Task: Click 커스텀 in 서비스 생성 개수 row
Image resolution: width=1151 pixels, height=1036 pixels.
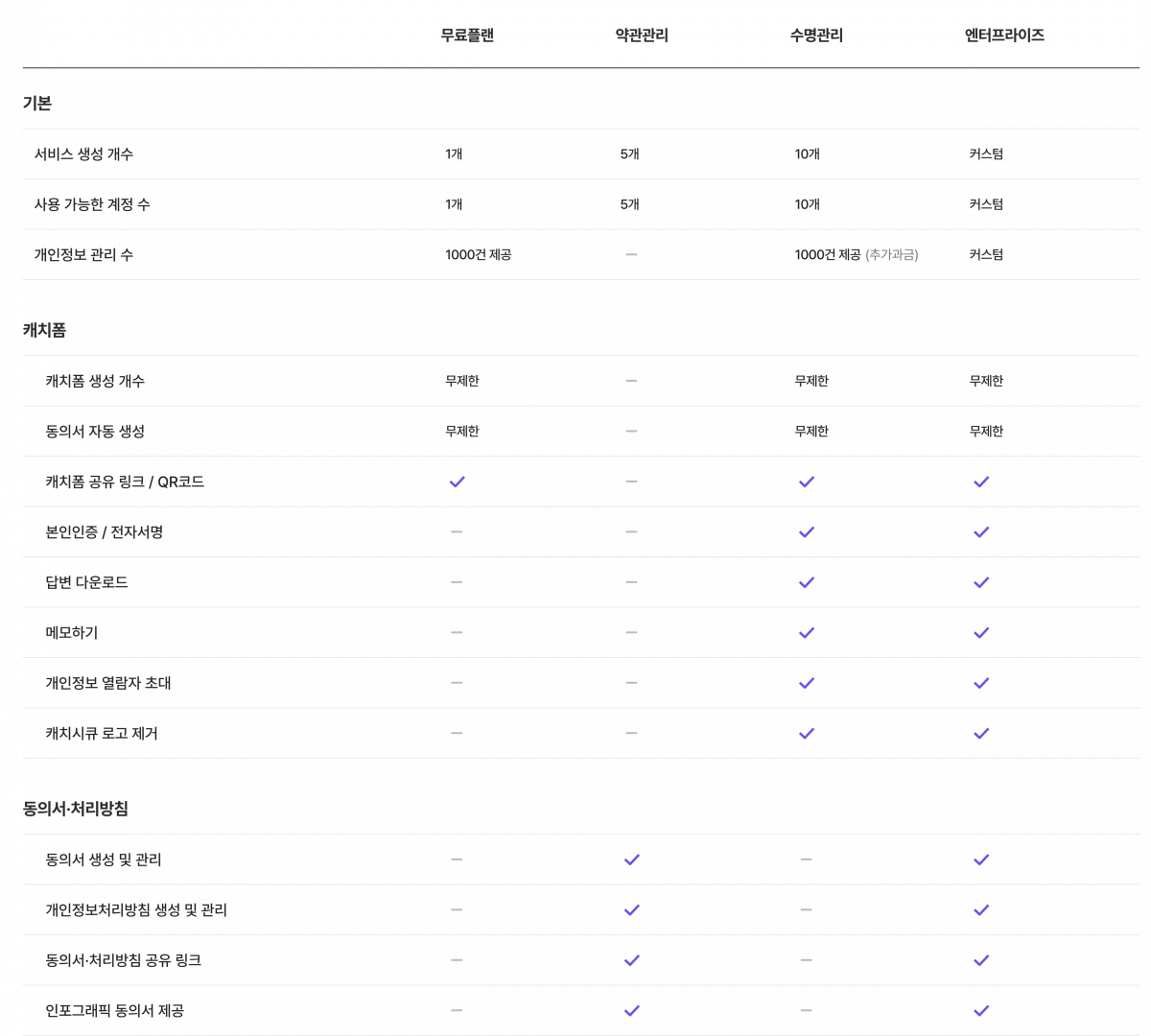Action: pyautogui.click(x=986, y=154)
